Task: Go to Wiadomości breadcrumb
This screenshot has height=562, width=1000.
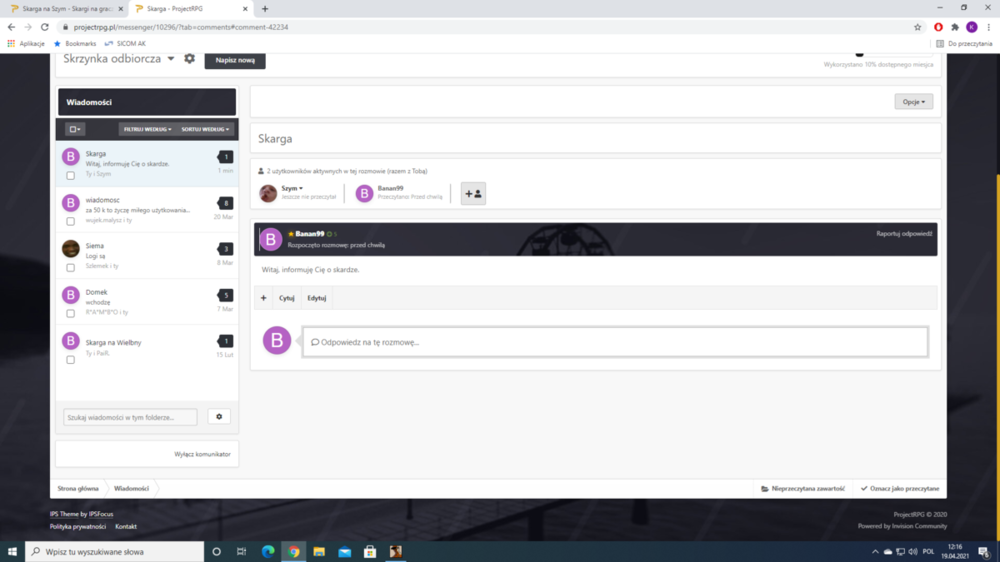Action: coord(131,489)
